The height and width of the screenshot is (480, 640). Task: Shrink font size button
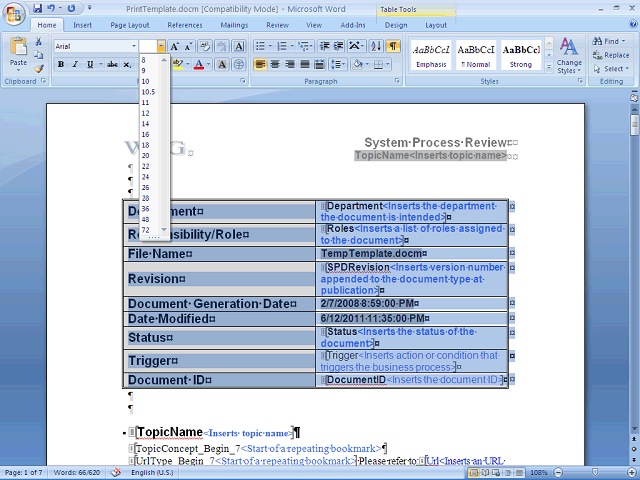pyautogui.click(x=188, y=46)
